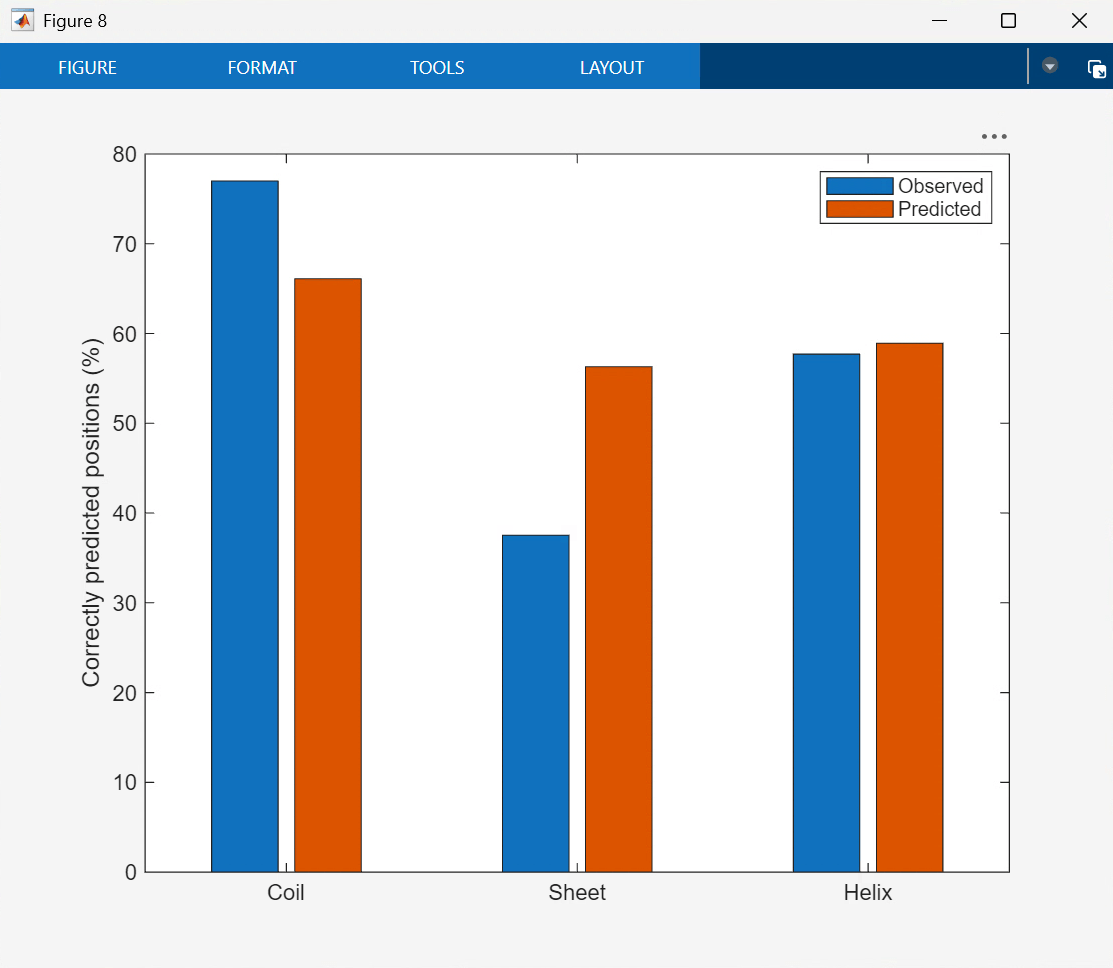Minimize the Figure 8 window
Viewport: 1113px width, 968px height.
938,21
